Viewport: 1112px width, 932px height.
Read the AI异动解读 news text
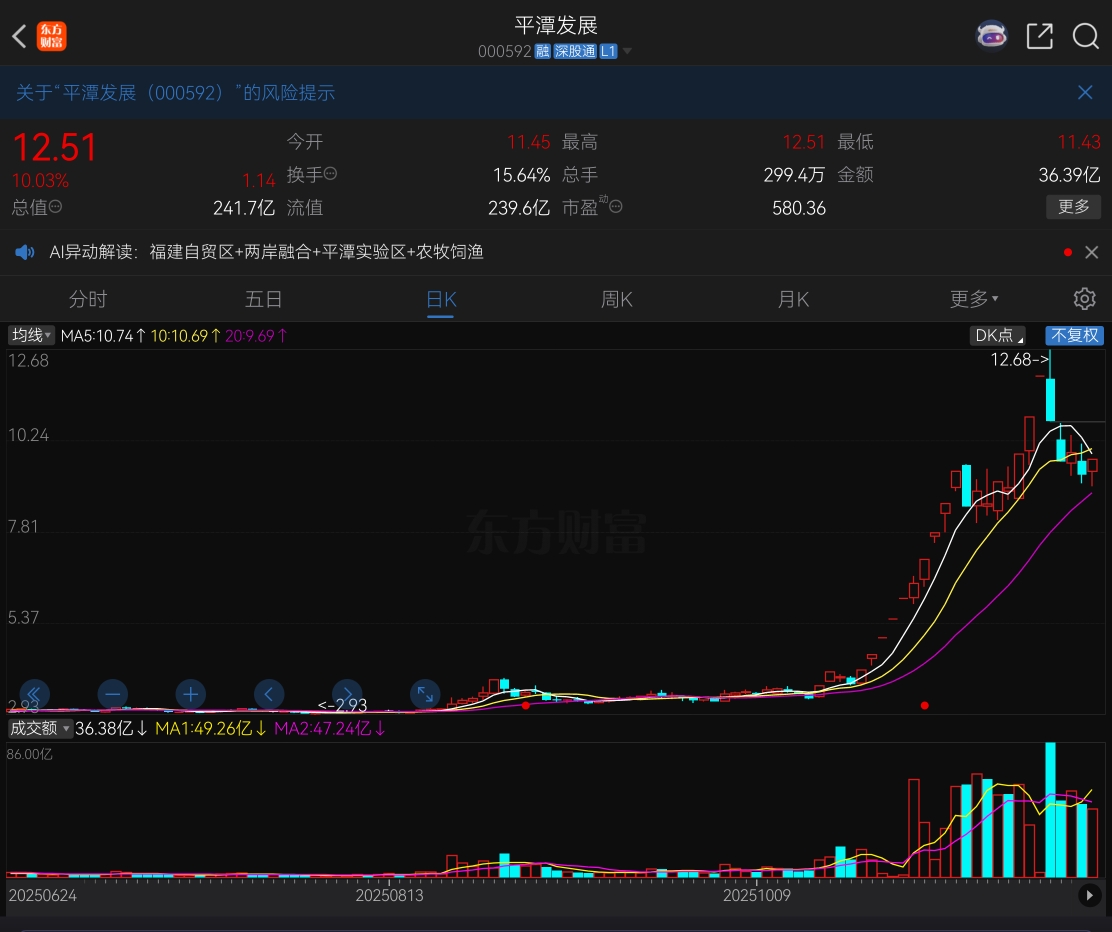pos(266,252)
